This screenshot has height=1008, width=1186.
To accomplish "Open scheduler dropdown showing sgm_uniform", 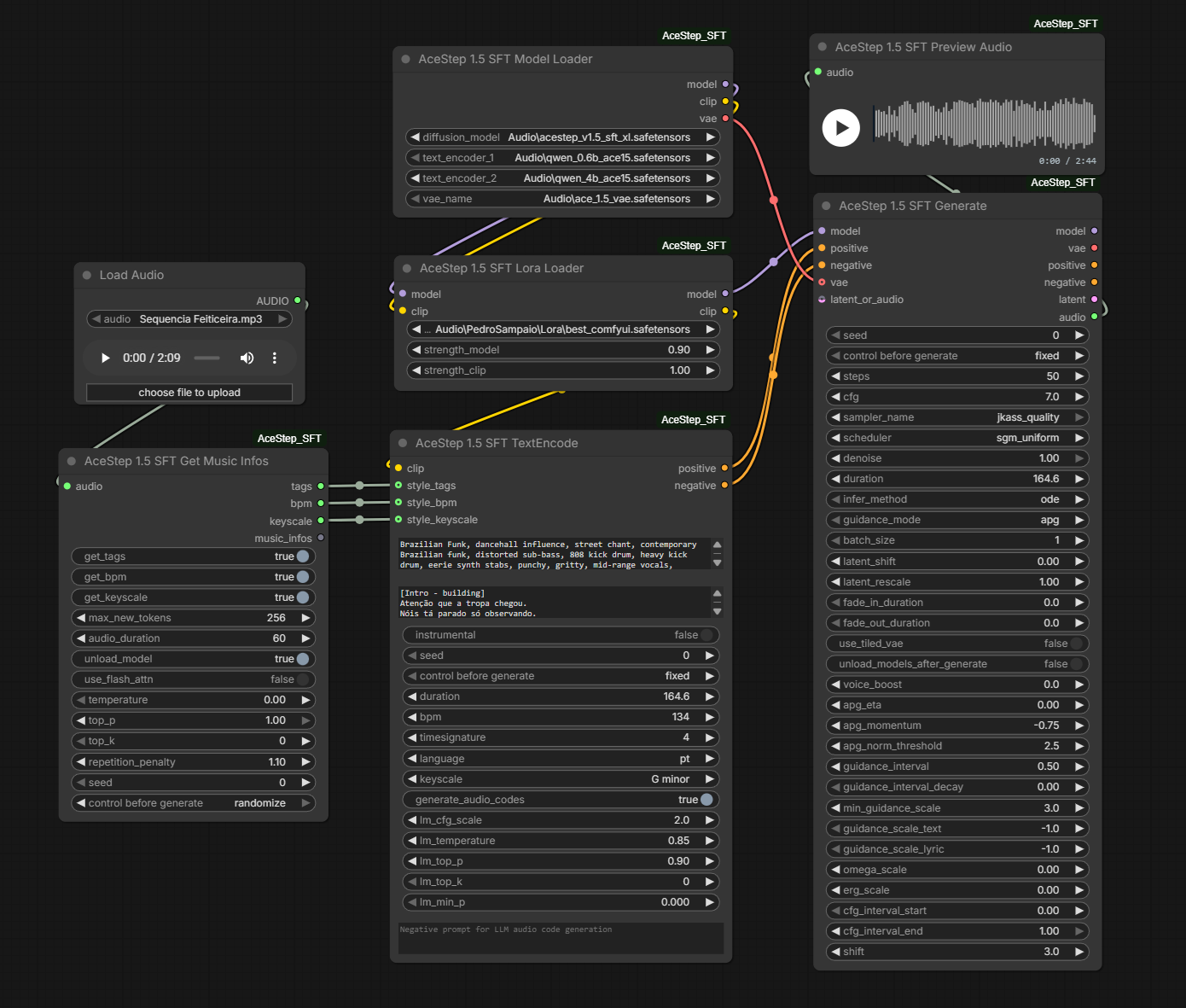I will tap(957, 438).
